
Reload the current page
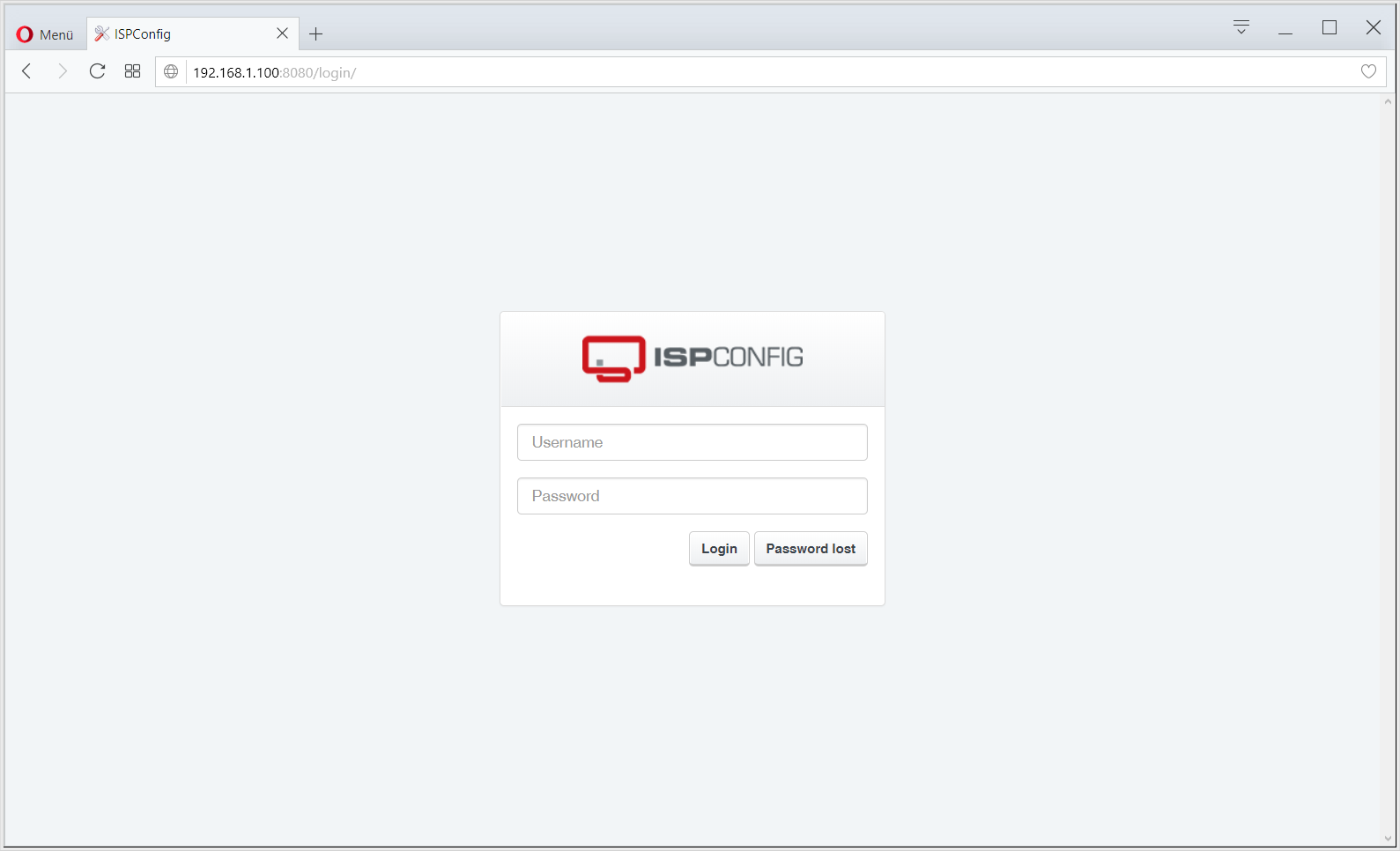pos(97,71)
